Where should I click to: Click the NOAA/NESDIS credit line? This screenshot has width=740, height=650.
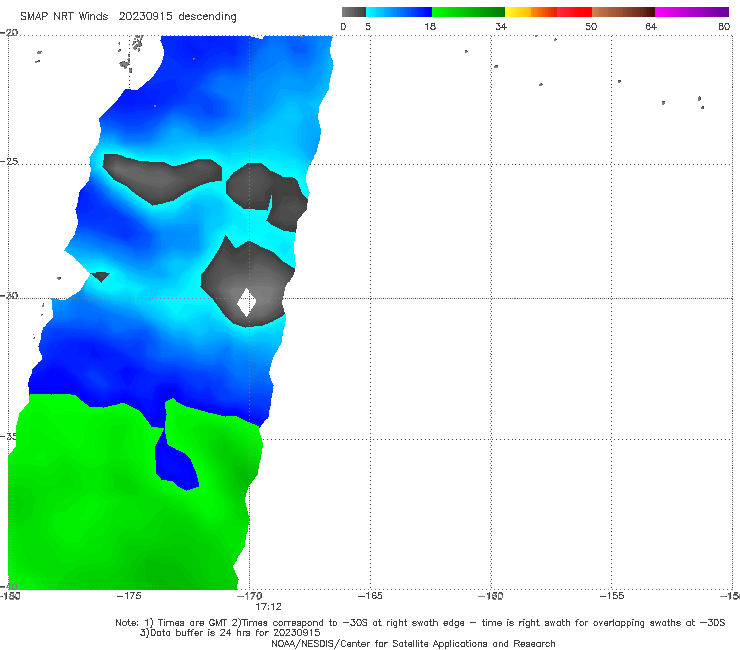pos(413,644)
